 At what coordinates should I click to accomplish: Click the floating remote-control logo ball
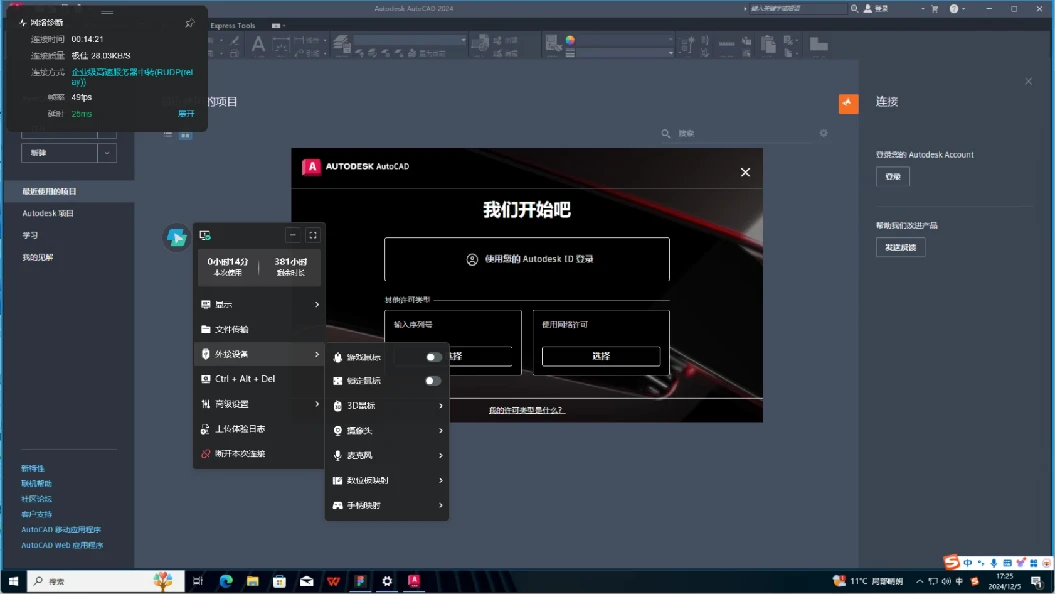(x=176, y=237)
